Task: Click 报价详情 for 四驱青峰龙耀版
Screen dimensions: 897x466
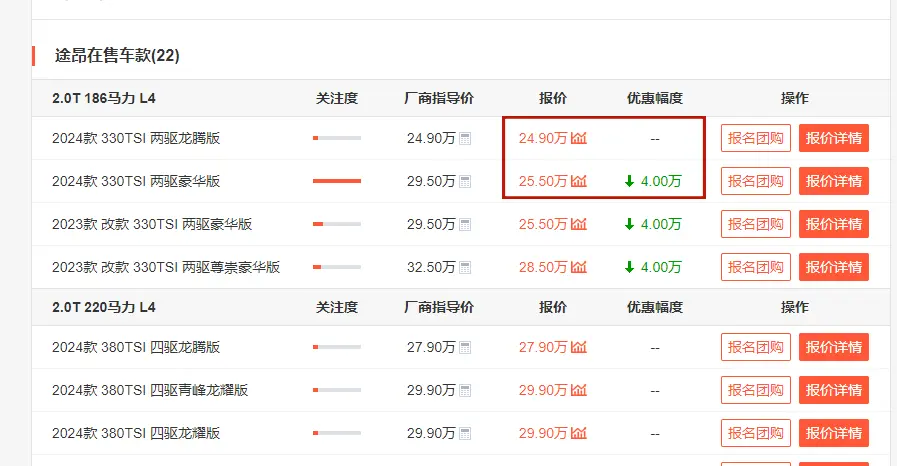Action: click(834, 390)
